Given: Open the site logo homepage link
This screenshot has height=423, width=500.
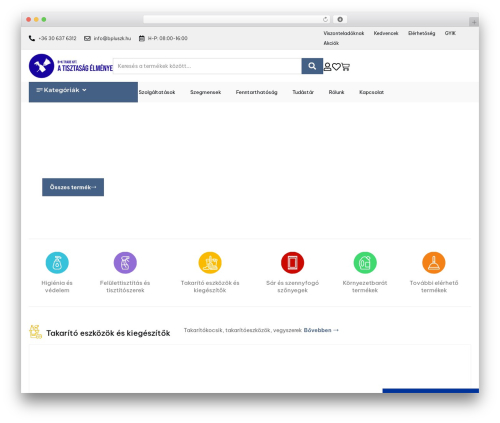Looking at the screenshot, I should click(71, 66).
